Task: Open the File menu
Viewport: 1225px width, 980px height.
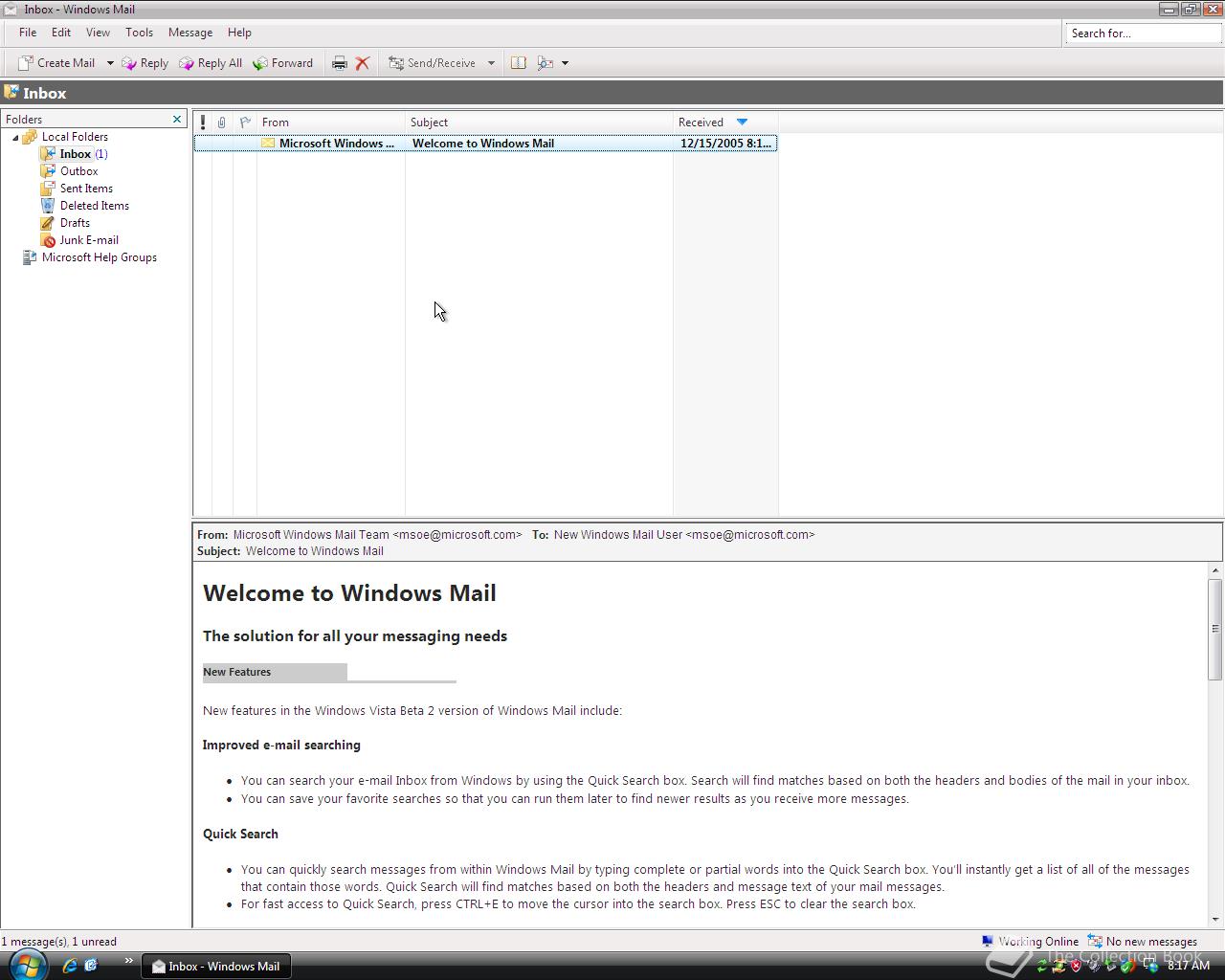Action: tap(28, 33)
